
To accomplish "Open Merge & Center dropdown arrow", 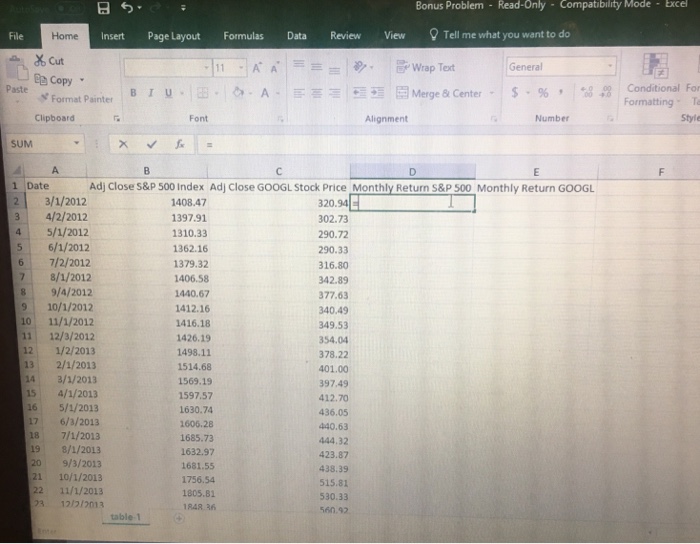I will point(492,93).
